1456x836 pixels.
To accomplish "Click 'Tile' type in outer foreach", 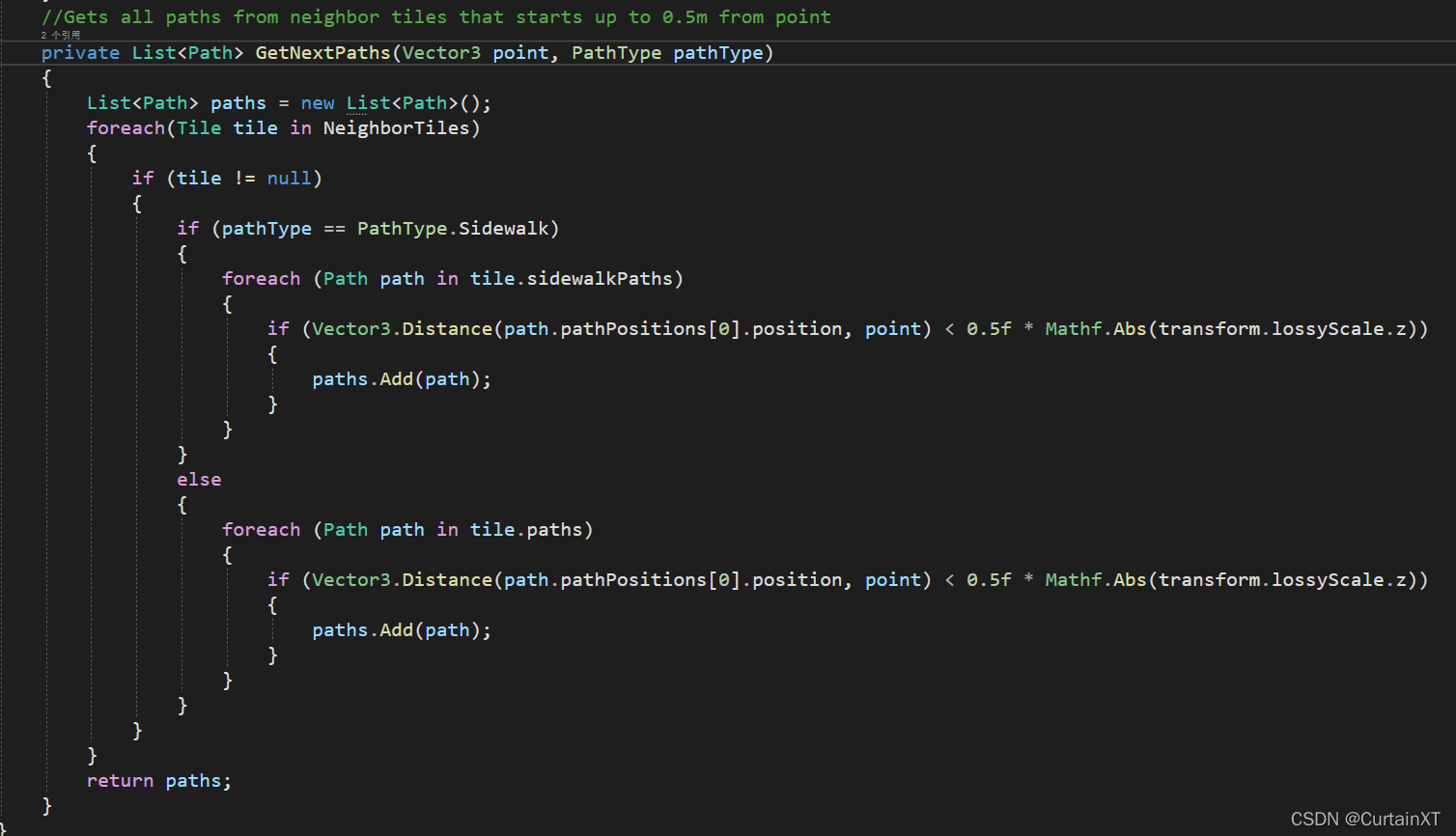I will (199, 127).
